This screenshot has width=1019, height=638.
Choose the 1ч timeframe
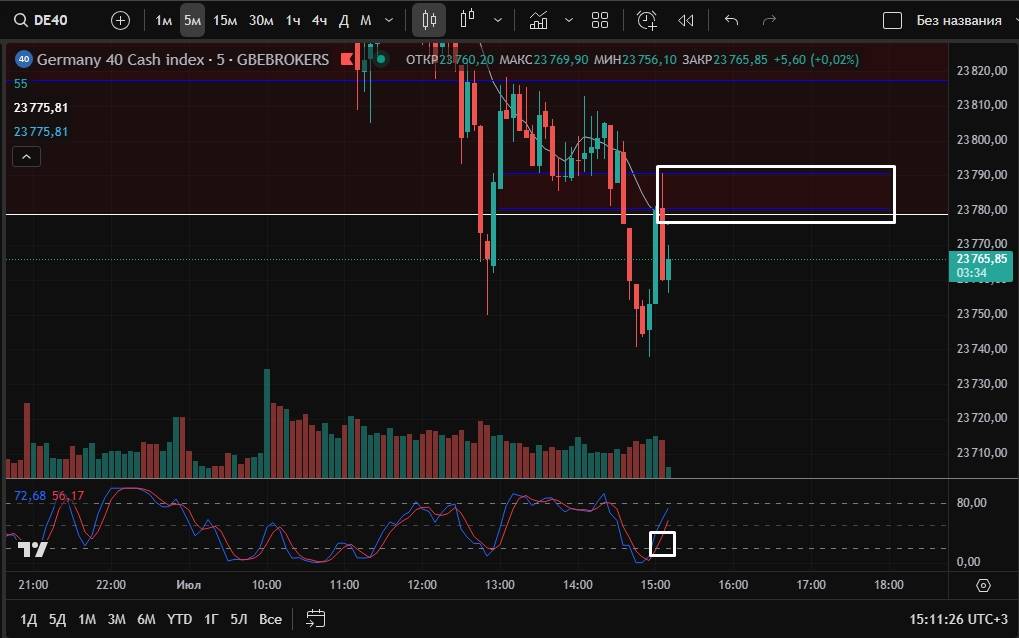[x=293, y=21]
